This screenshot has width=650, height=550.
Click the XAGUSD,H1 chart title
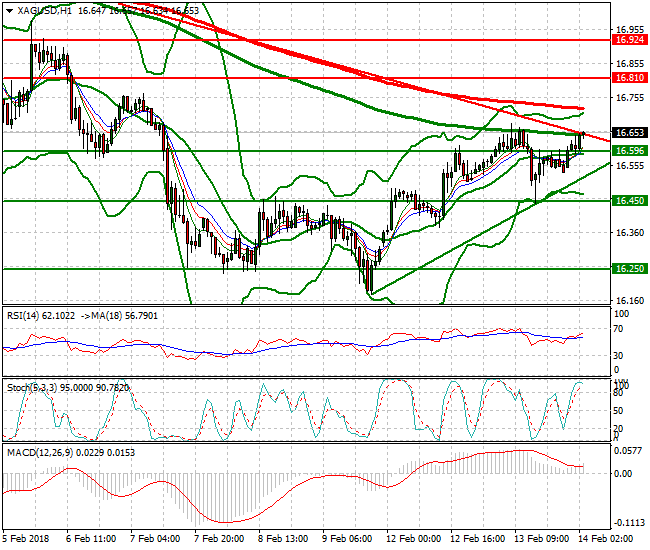coord(44,11)
